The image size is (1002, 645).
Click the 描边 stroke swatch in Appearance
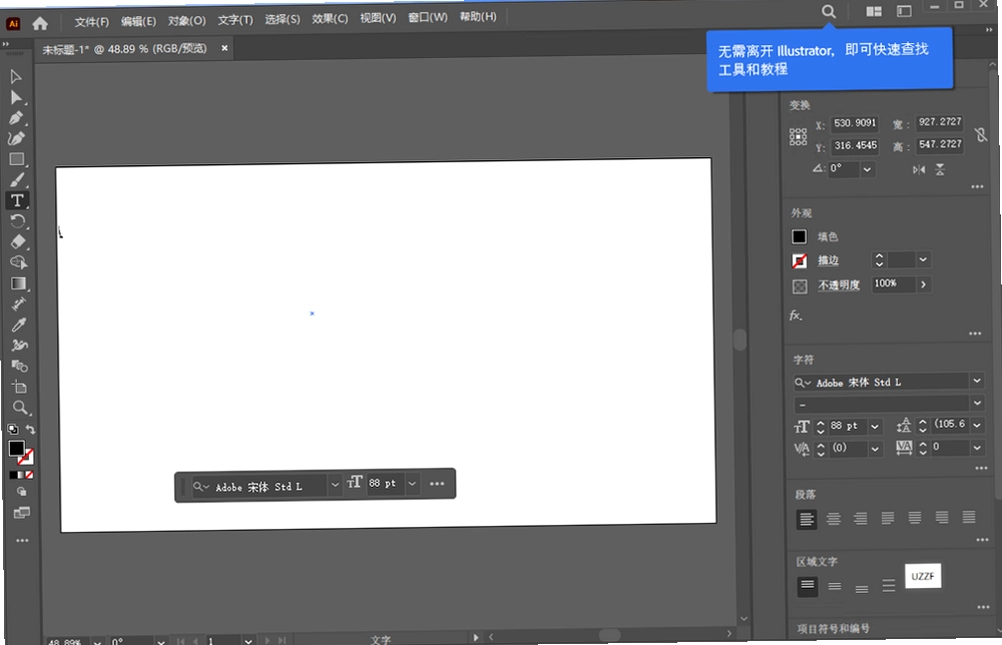tap(799, 261)
